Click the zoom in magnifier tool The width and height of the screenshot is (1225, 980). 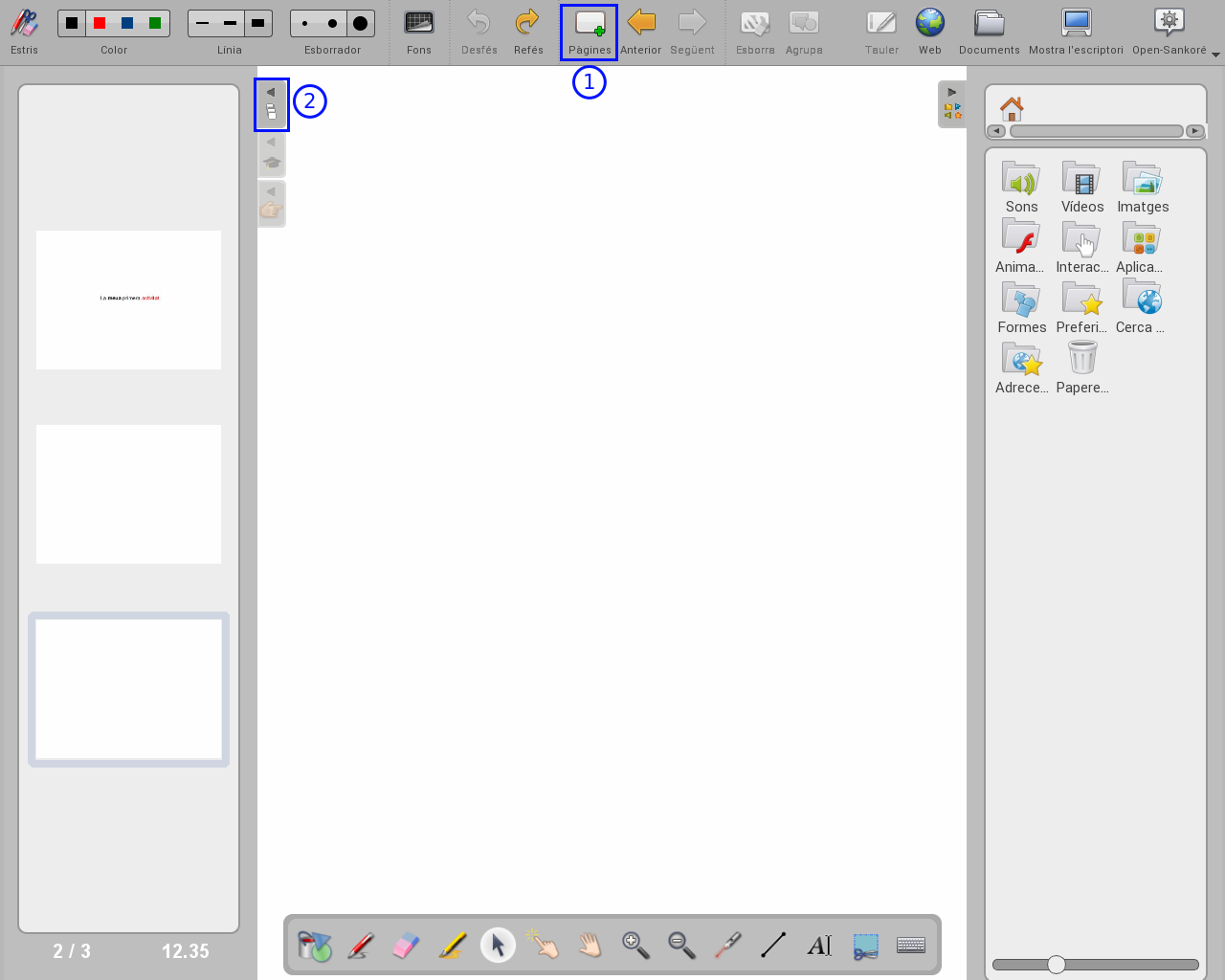pos(635,946)
